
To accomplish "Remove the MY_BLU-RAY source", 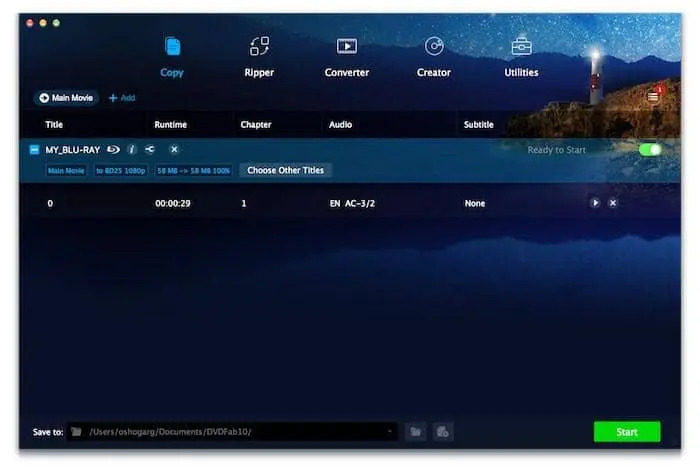I will tap(173, 149).
